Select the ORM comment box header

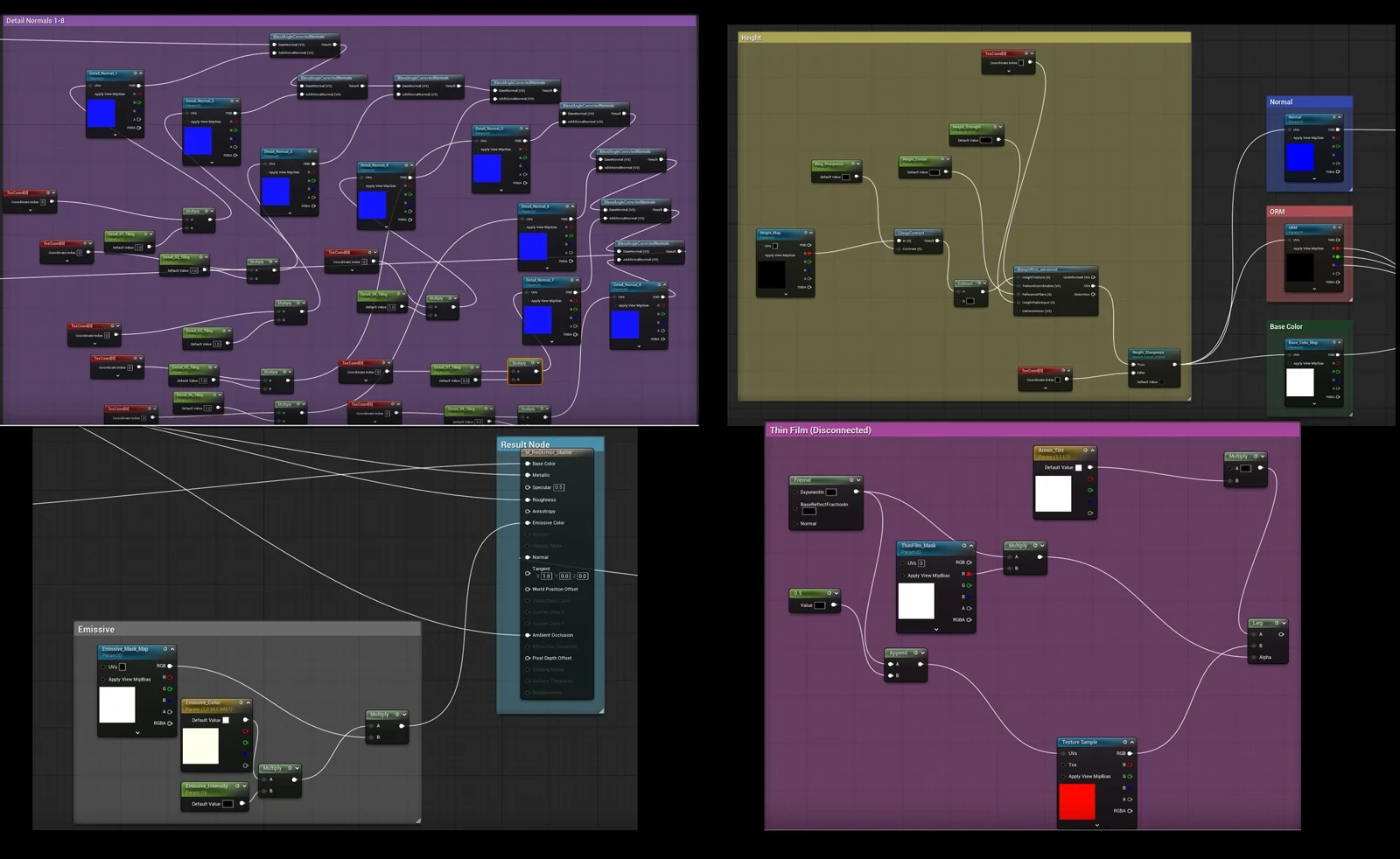pyautogui.click(x=1310, y=212)
